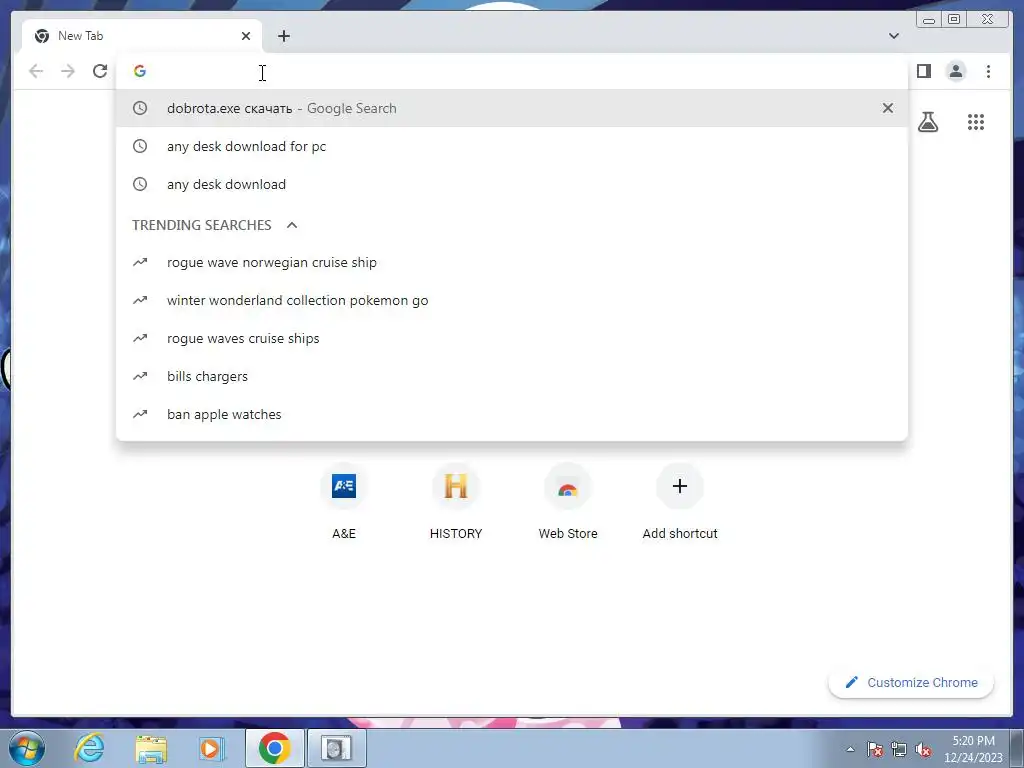Click the Google G icon in address bar

point(140,71)
